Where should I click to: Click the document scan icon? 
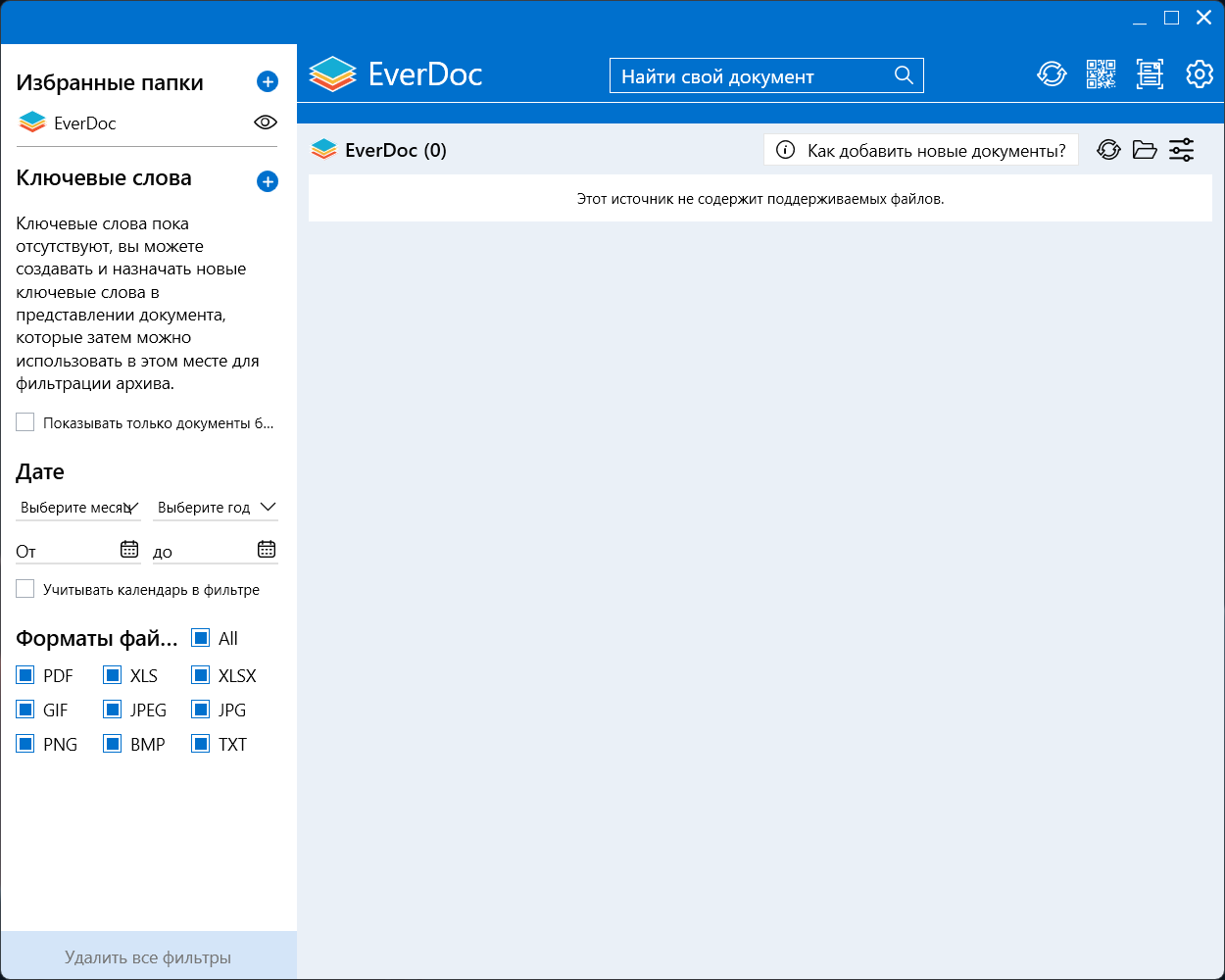[x=1150, y=74]
